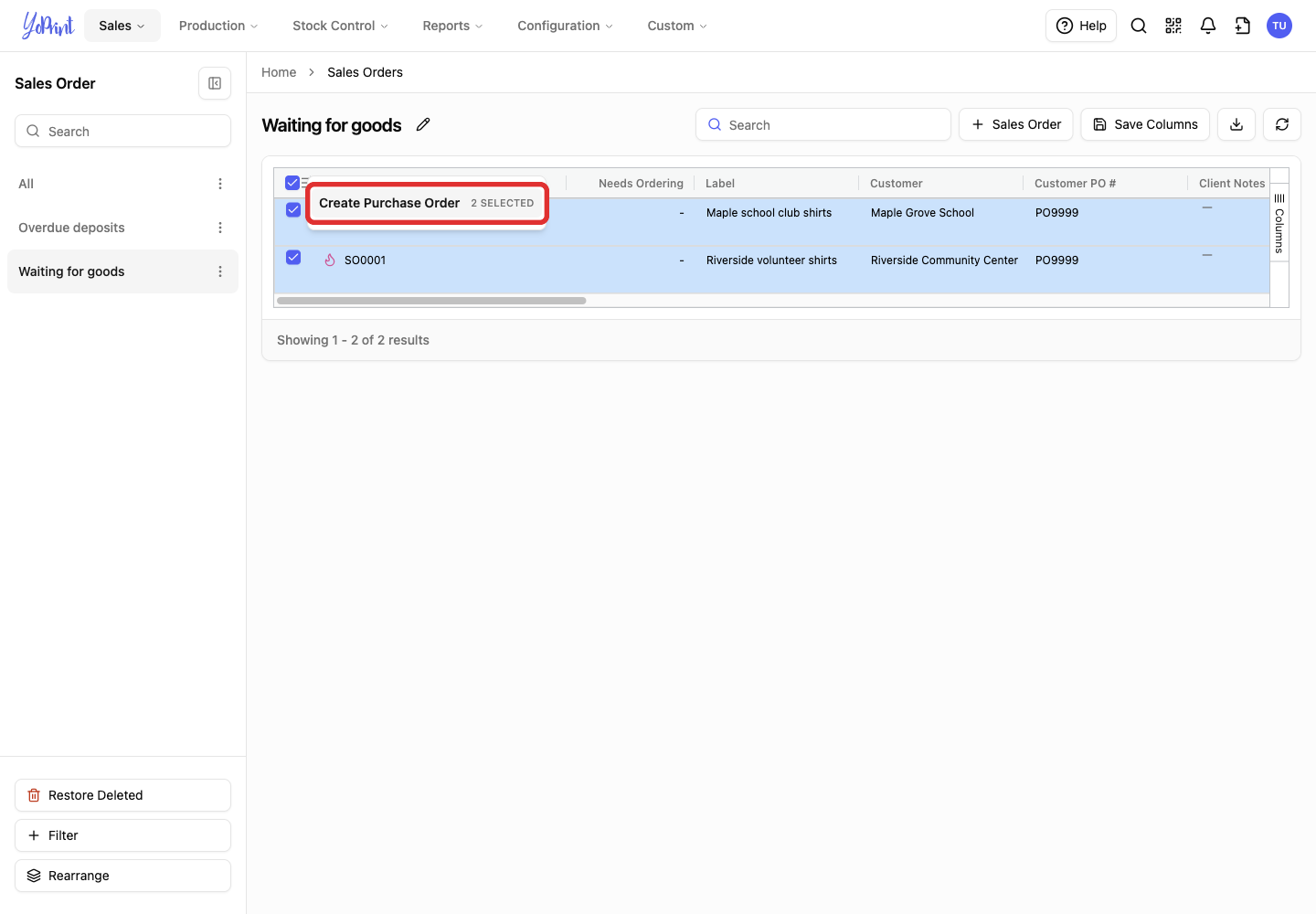Click PO9999 in the SO0001 row
The image size is (1316, 914).
click(1056, 260)
